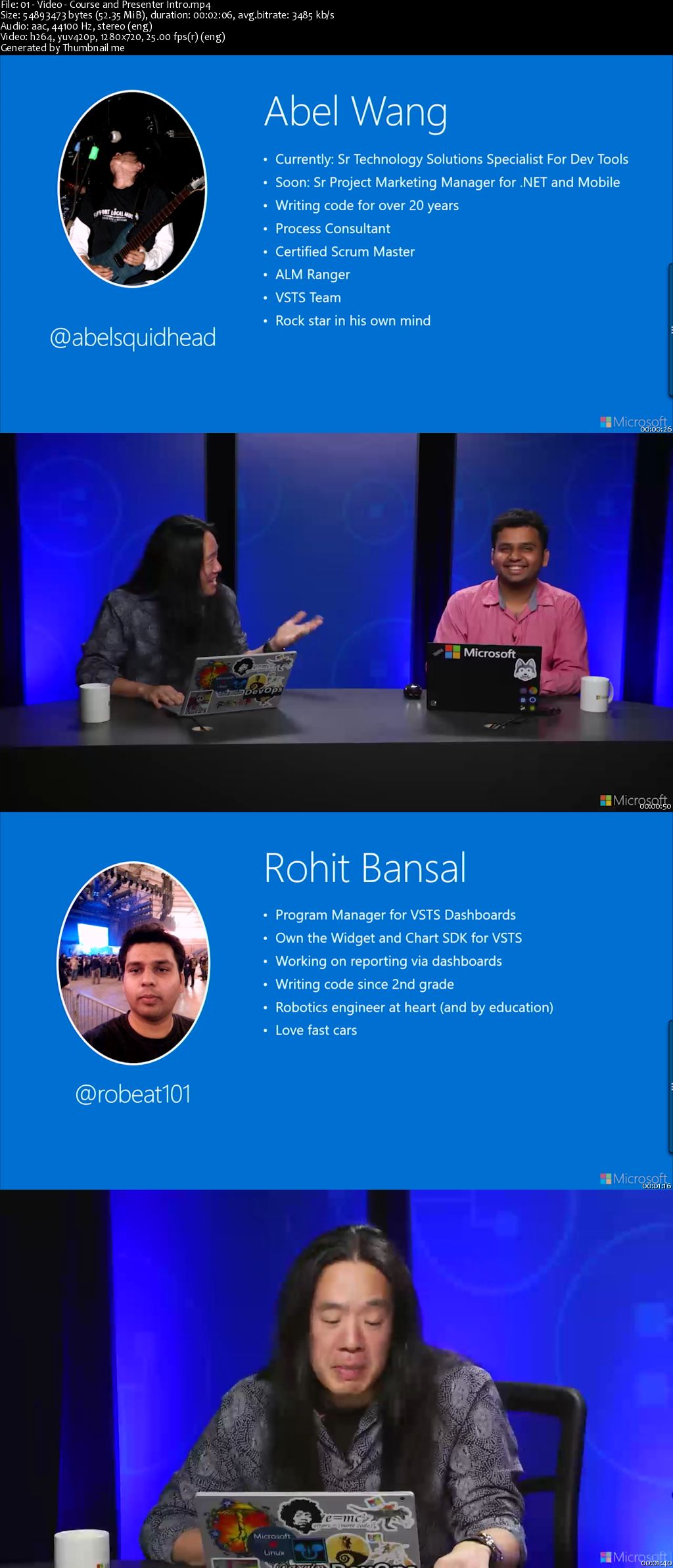Click 'Writing code for over 20 years' bullet
673x1568 pixels.
pos(367,205)
